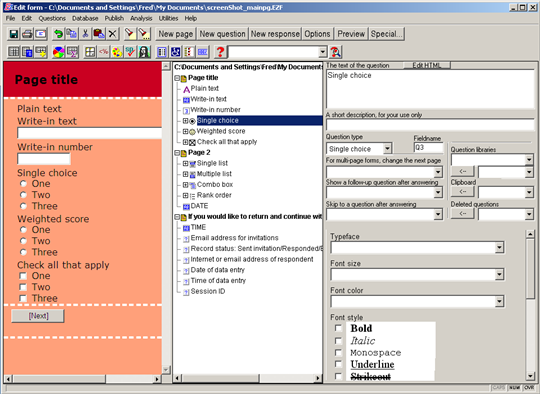Open the paint palette colors icon
Image resolution: width=540 pixels, height=394 pixels.
click(117, 52)
